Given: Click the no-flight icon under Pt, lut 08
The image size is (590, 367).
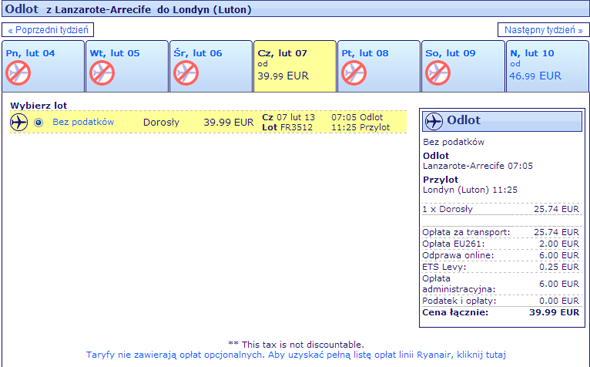Looking at the screenshot, I should pos(354,73).
